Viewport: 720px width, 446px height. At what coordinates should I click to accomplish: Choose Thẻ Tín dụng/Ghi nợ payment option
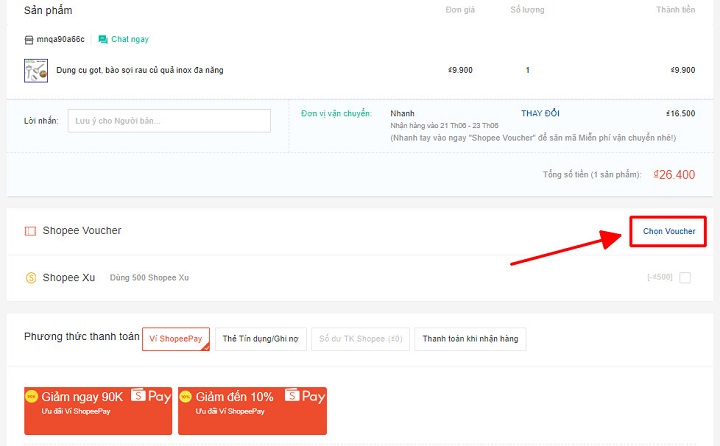click(x=260, y=339)
